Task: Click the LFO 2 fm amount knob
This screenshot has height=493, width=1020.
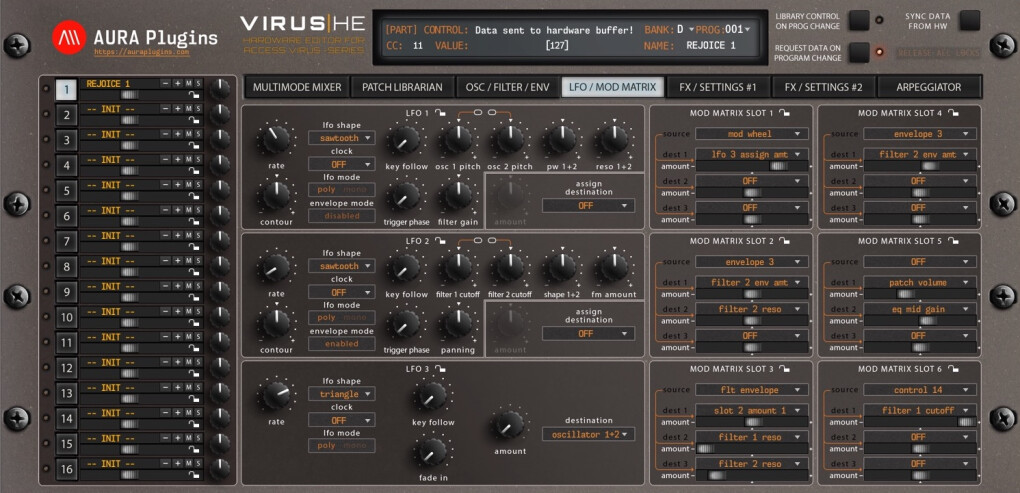Action: [x=613, y=267]
